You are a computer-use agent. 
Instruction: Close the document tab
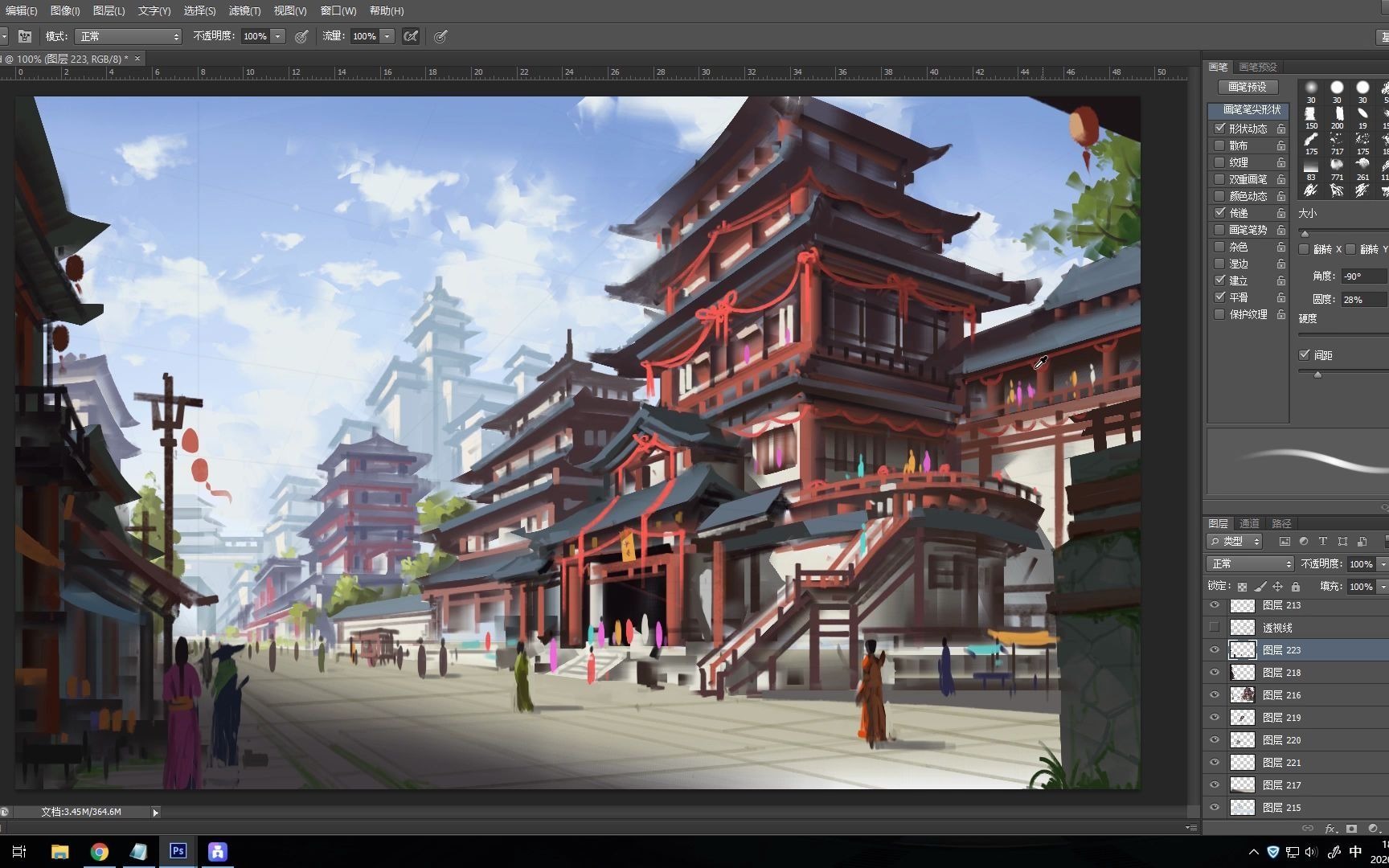pos(137,58)
